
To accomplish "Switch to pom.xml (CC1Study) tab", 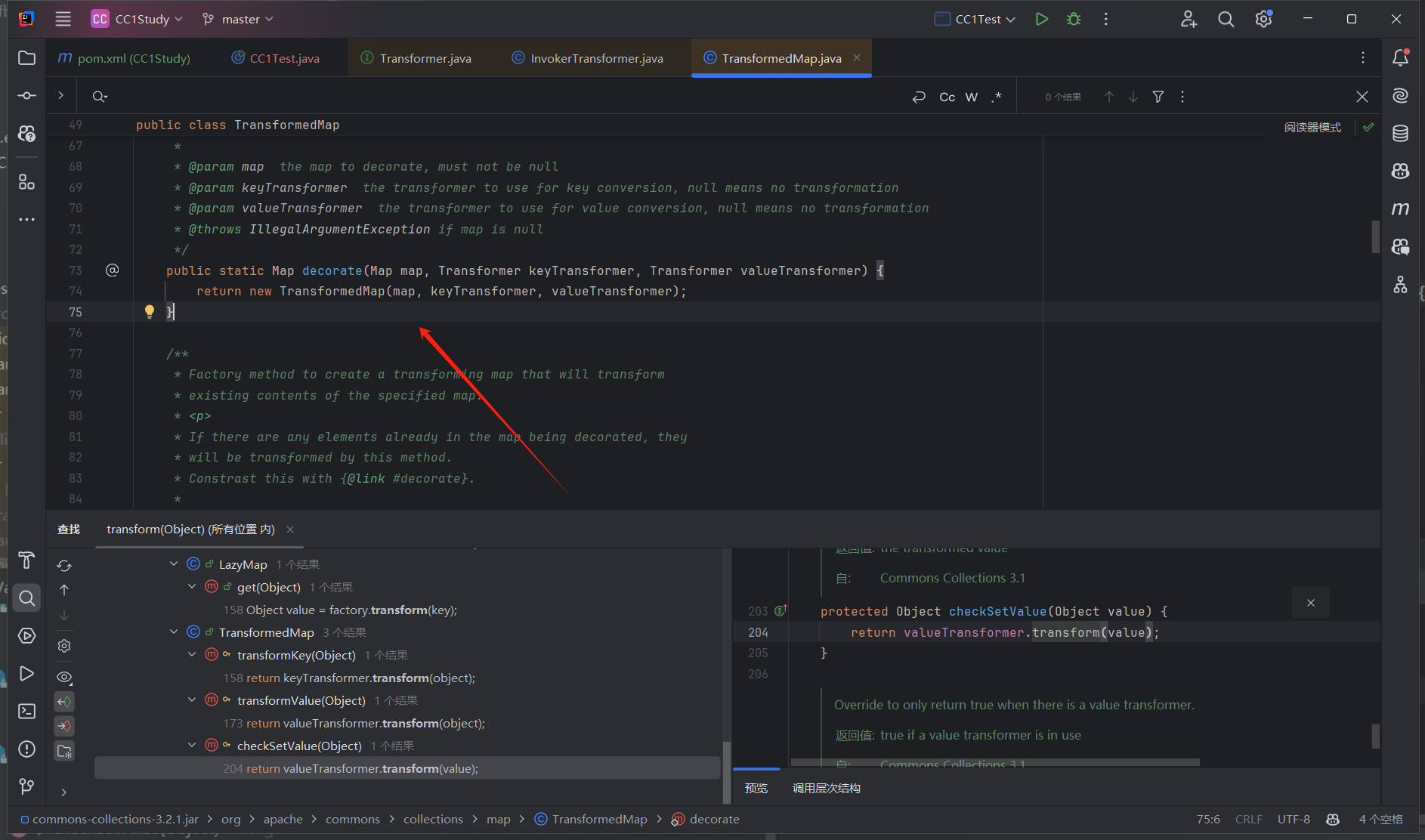I will pyautogui.click(x=125, y=58).
